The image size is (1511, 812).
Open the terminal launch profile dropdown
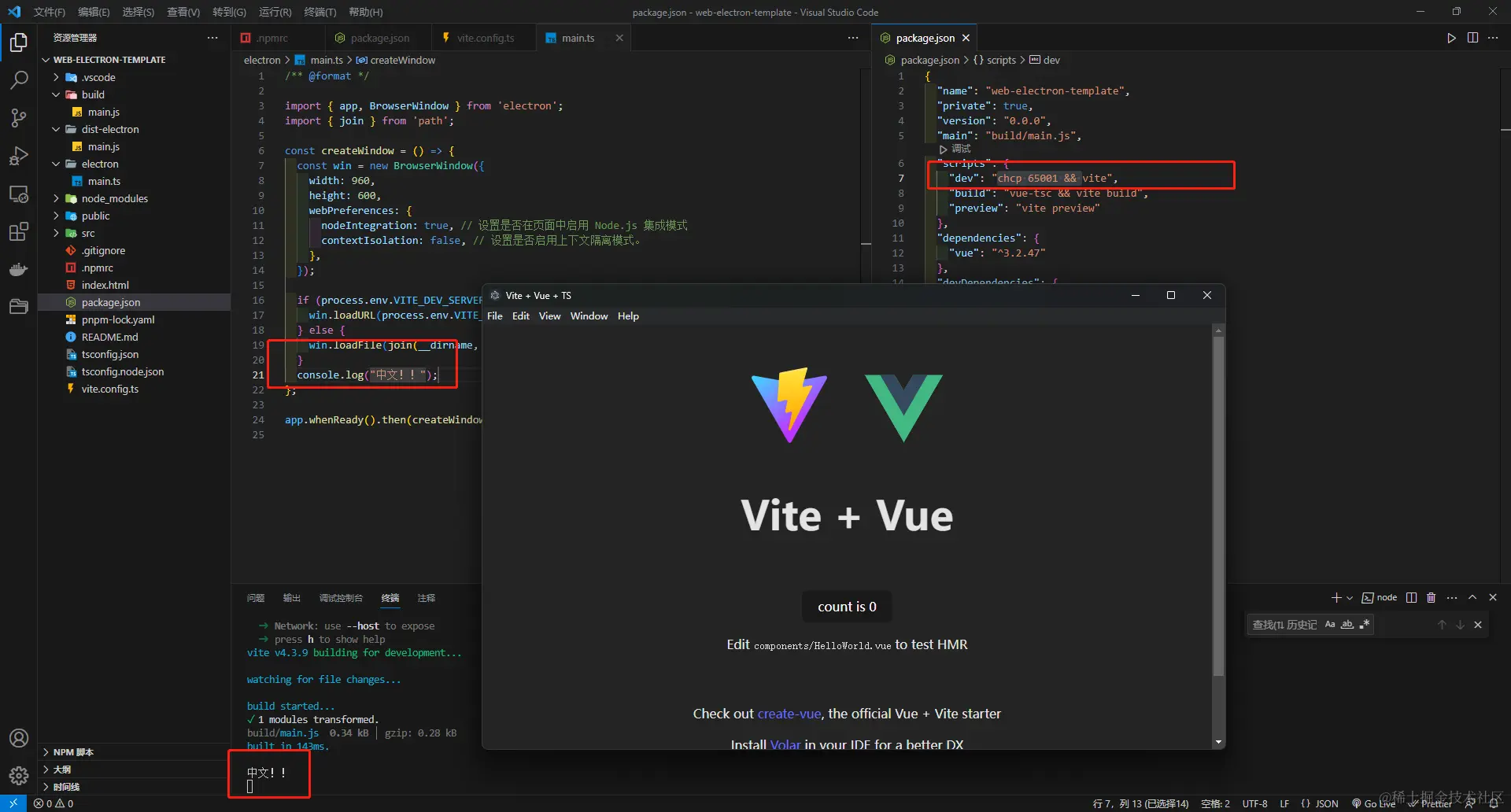[x=1350, y=598]
